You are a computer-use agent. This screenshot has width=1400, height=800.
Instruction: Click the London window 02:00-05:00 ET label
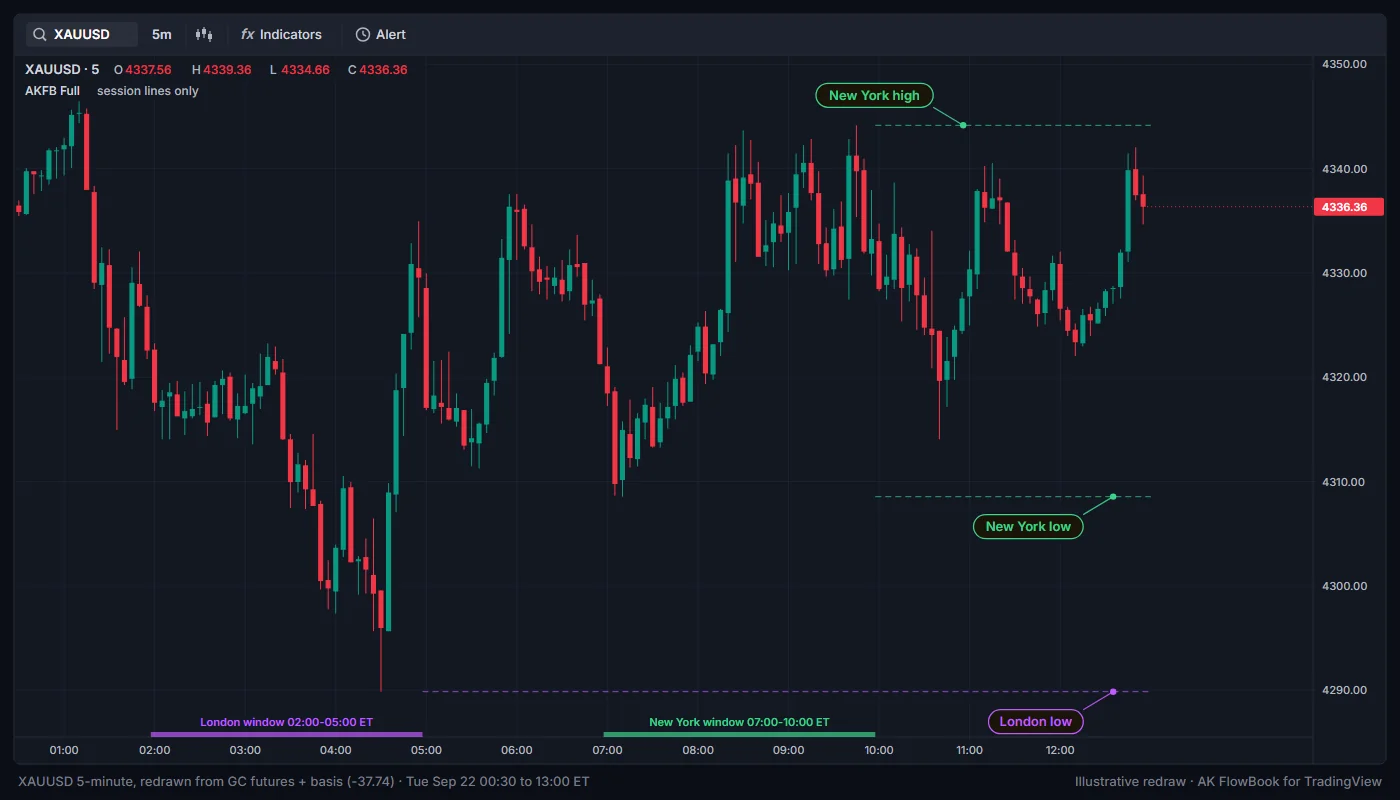point(286,722)
